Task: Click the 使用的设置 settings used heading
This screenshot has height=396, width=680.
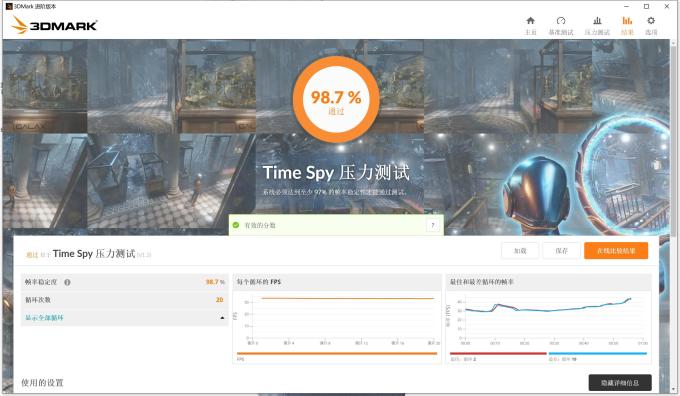Action: pyautogui.click(x=42, y=383)
